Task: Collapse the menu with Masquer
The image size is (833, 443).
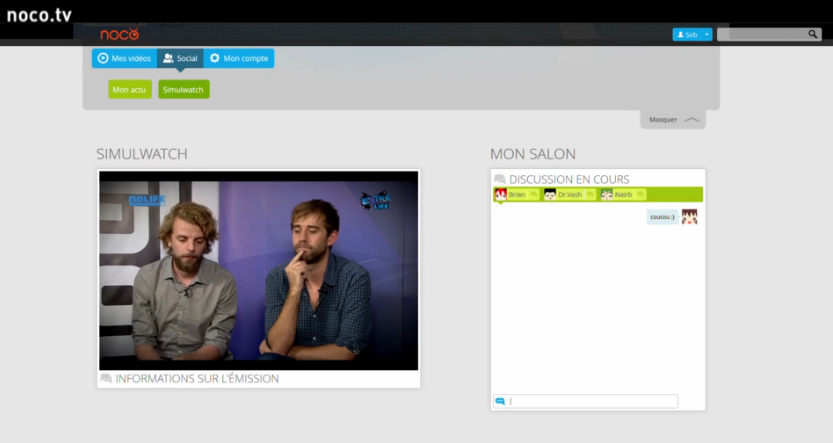Action: pyautogui.click(x=672, y=120)
